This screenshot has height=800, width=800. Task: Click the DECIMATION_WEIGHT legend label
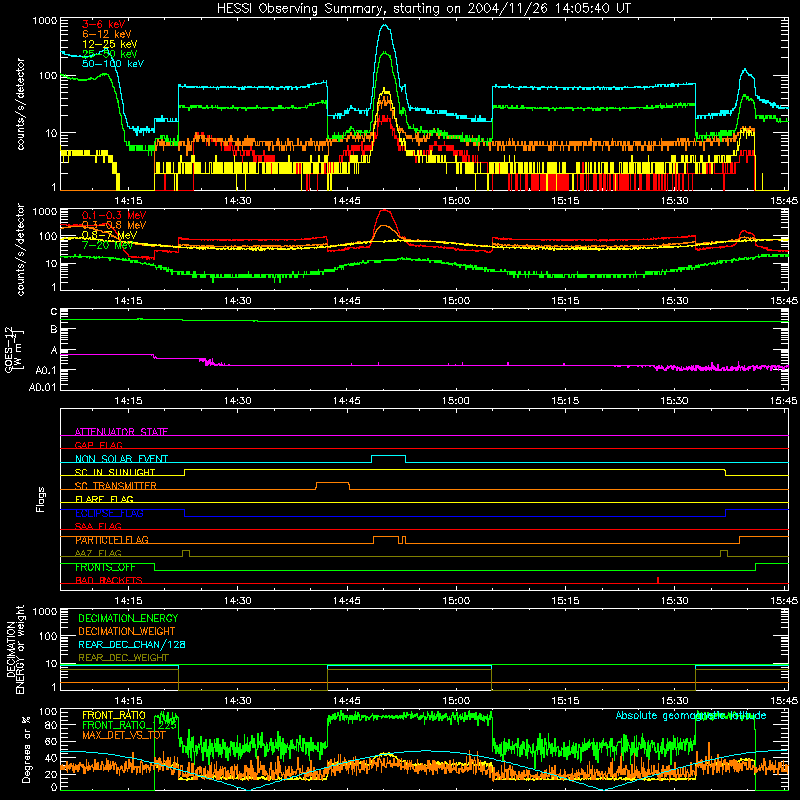127,631
